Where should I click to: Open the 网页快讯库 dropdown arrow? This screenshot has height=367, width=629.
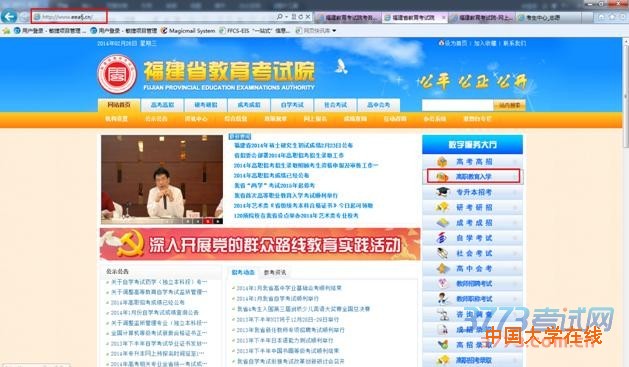click(x=334, y=30)
